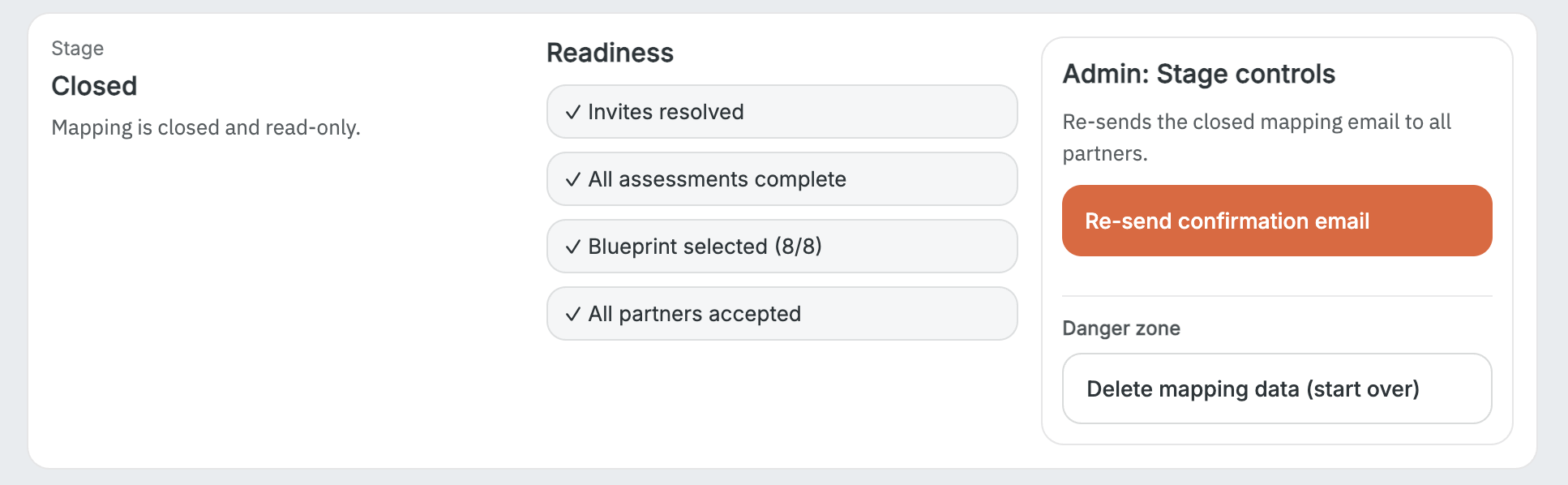Open the All partners accepted text

coord(694,314)
